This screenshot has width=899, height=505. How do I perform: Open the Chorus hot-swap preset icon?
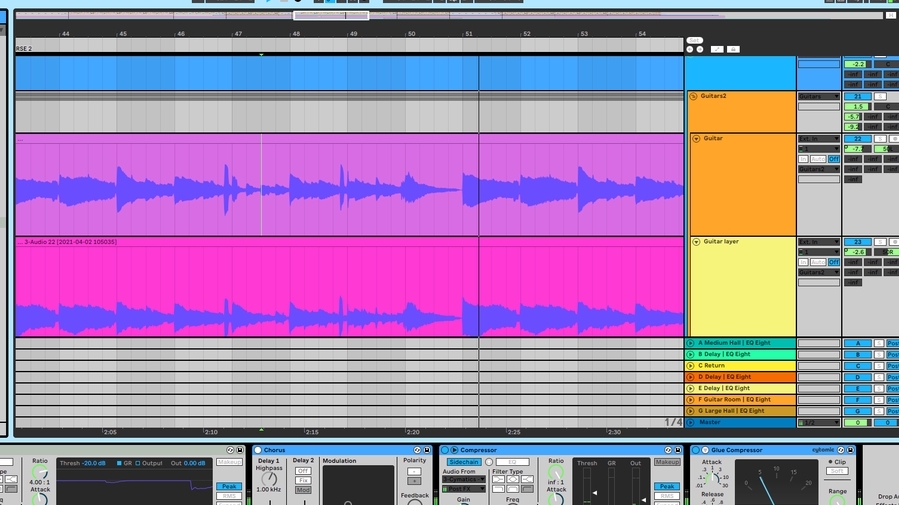pos(417,450)
